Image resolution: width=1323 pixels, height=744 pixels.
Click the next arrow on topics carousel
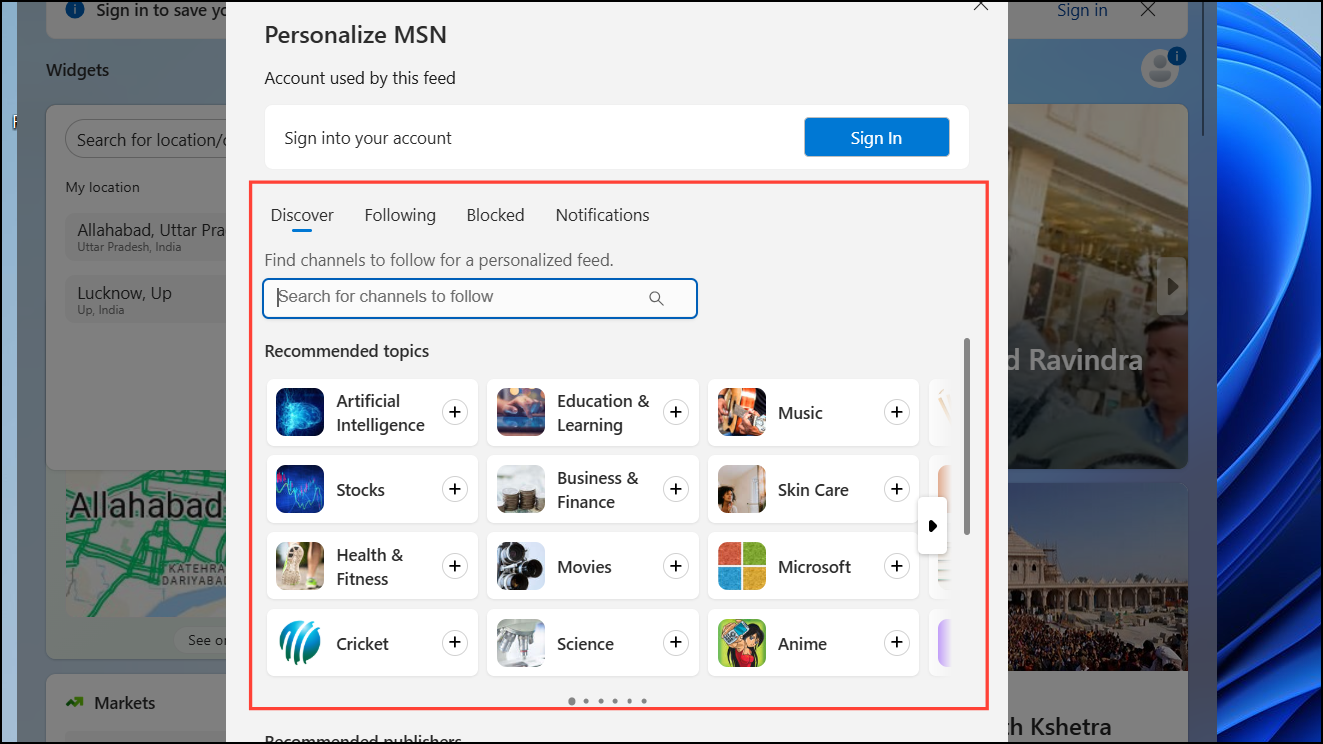(x=932, y=526)
